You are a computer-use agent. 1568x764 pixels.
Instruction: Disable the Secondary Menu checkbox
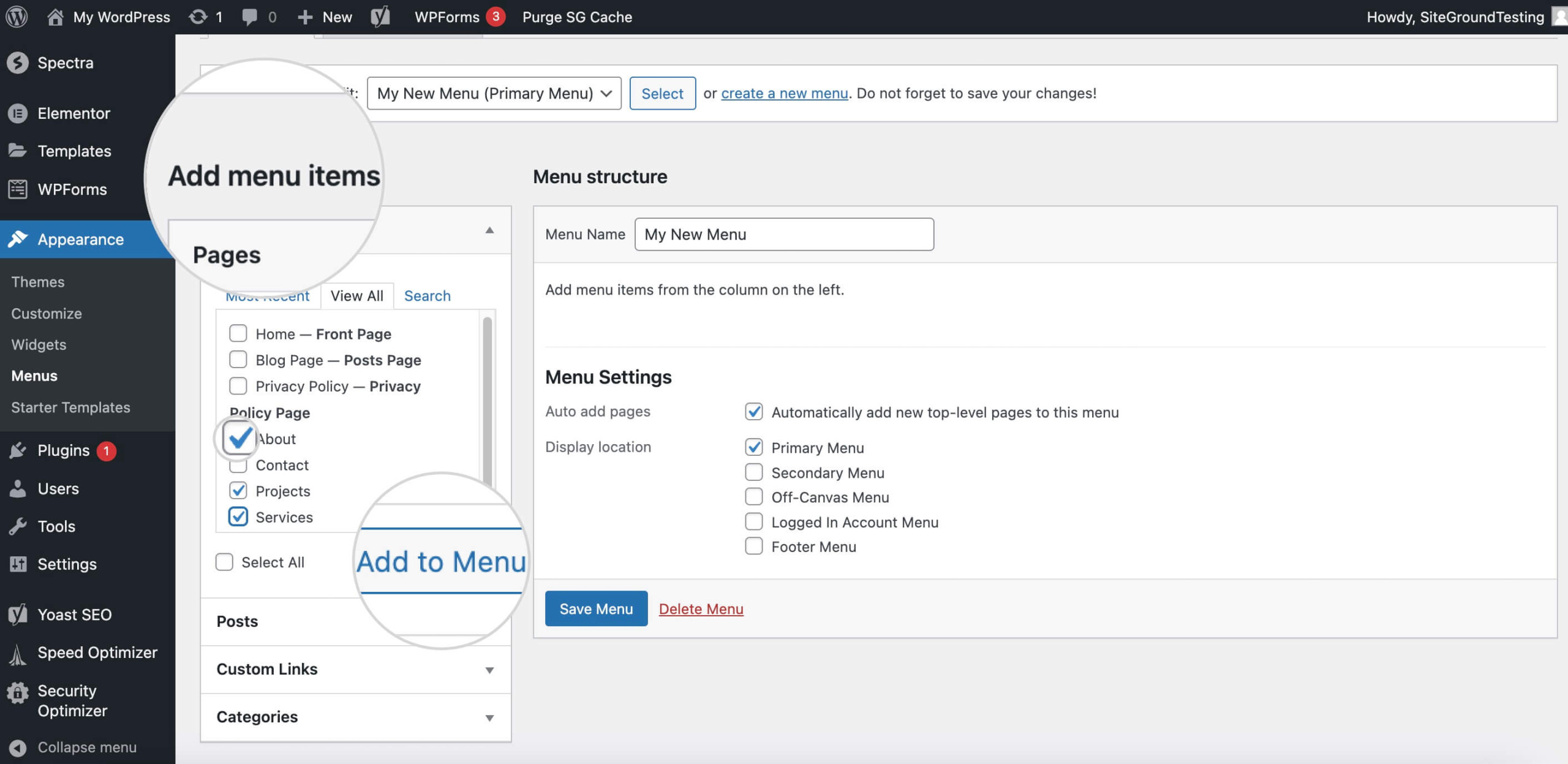753,471
